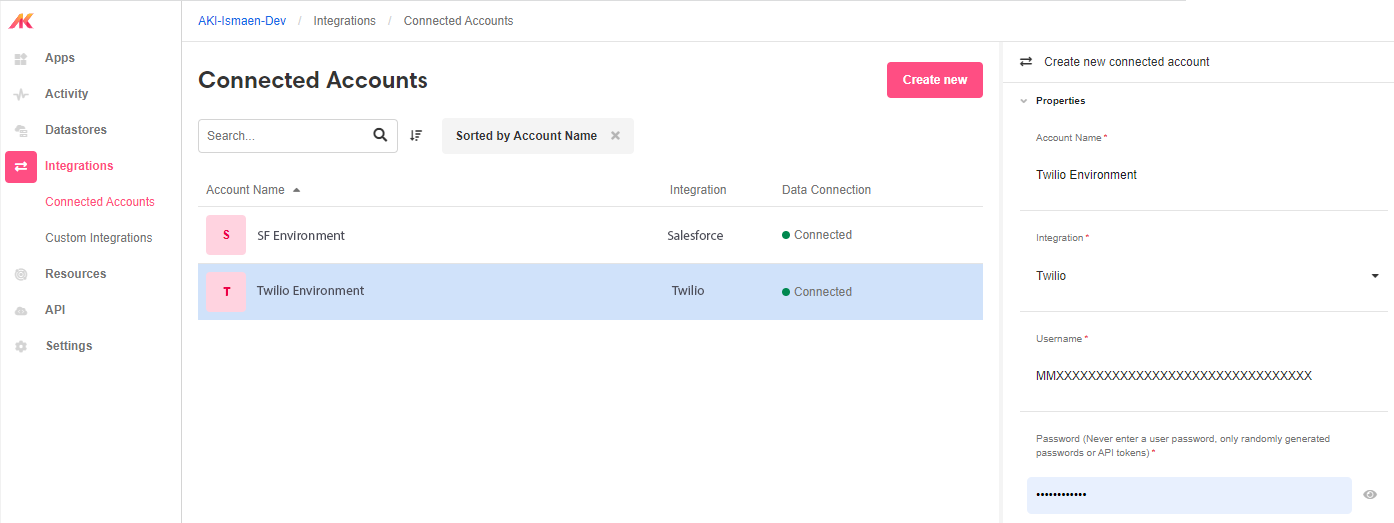
Task: Open the API section
Action: tap(55, 310)
